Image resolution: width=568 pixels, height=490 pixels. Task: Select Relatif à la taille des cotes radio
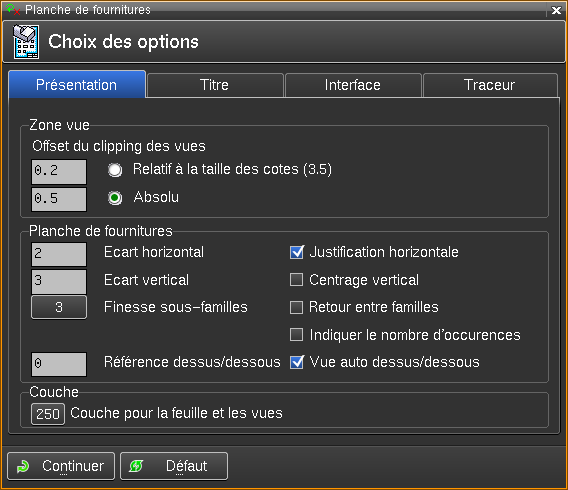point(115,170)
